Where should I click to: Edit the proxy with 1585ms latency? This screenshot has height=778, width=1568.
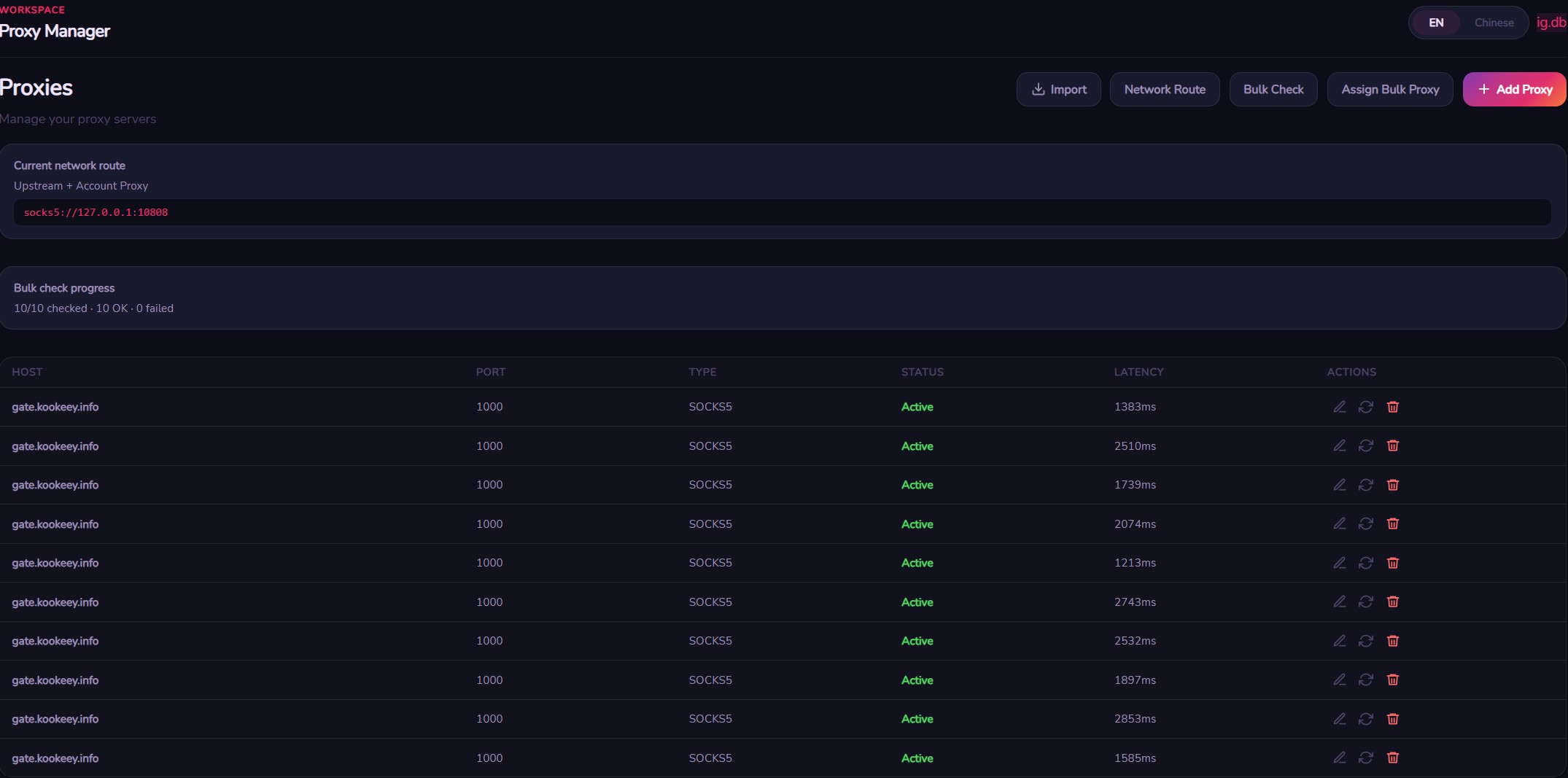pos(1339,758)
